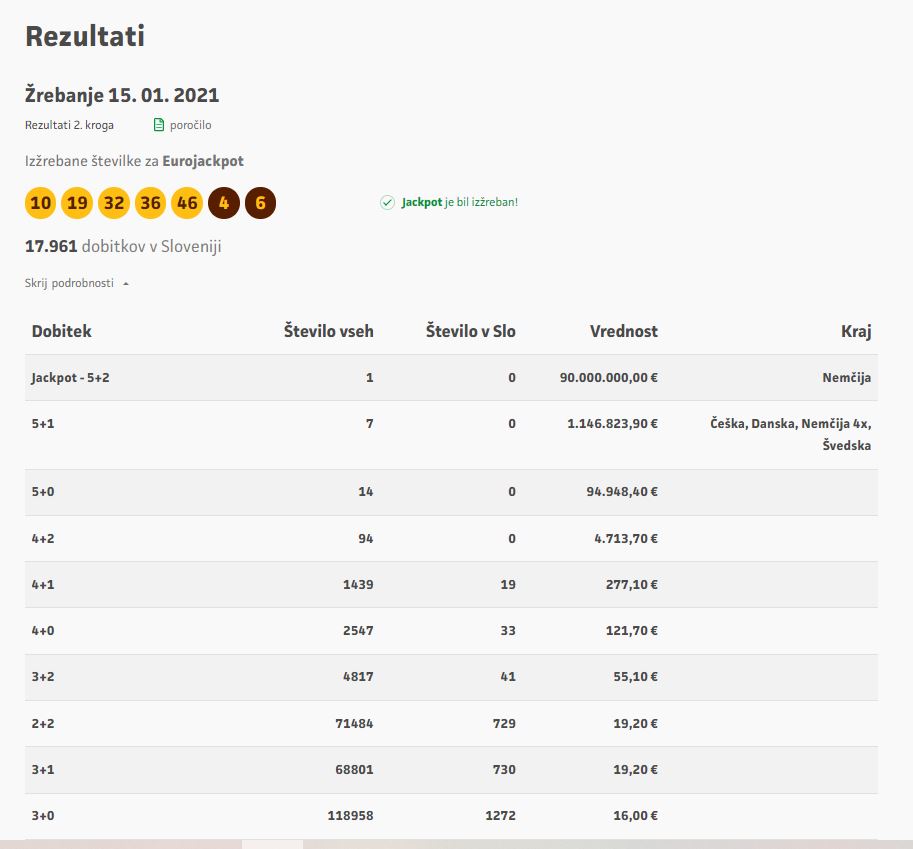
Task: Collapse details with Skrij podrobnosti
Action: [x=69, y=283]
